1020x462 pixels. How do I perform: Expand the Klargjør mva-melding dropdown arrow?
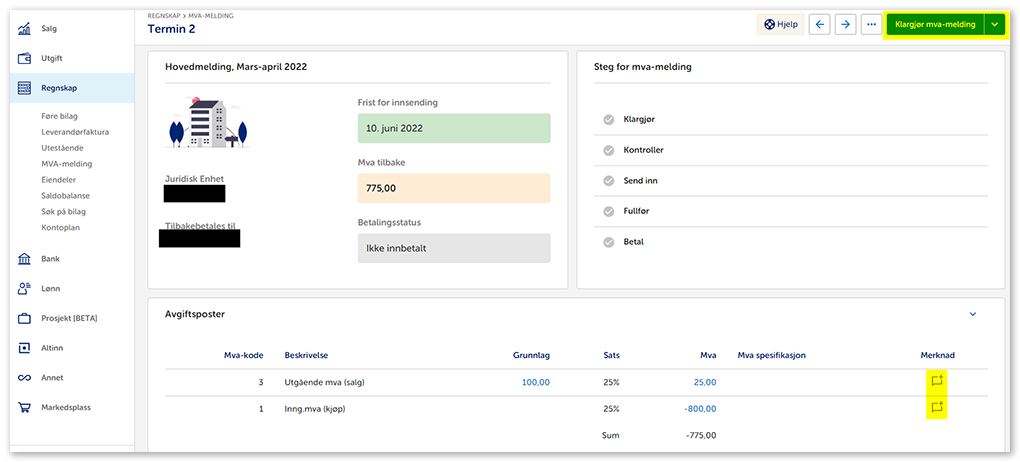(x=994, y=24)
